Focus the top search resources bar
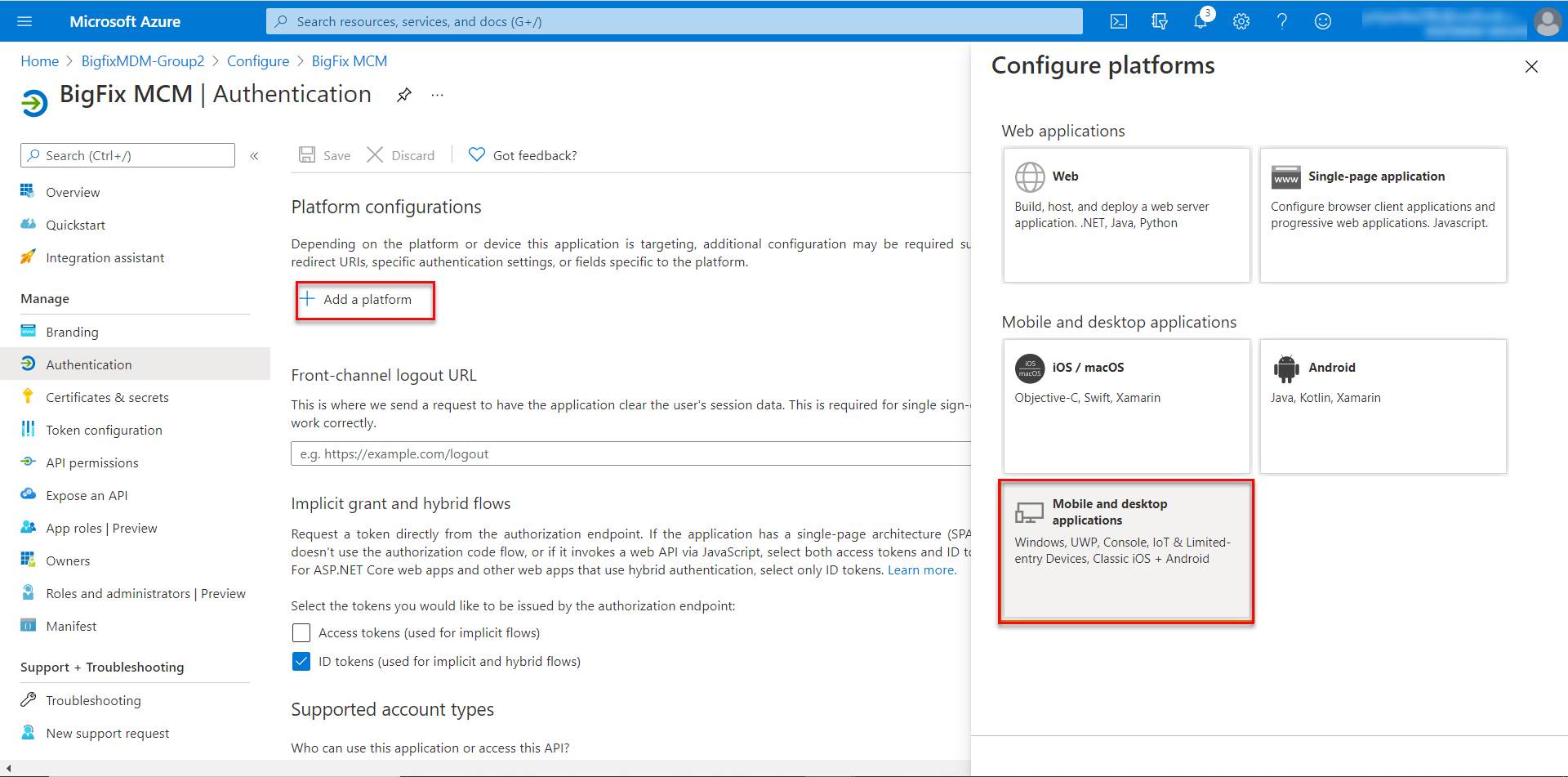1568x777 pixels. click(x=674, y=21)
